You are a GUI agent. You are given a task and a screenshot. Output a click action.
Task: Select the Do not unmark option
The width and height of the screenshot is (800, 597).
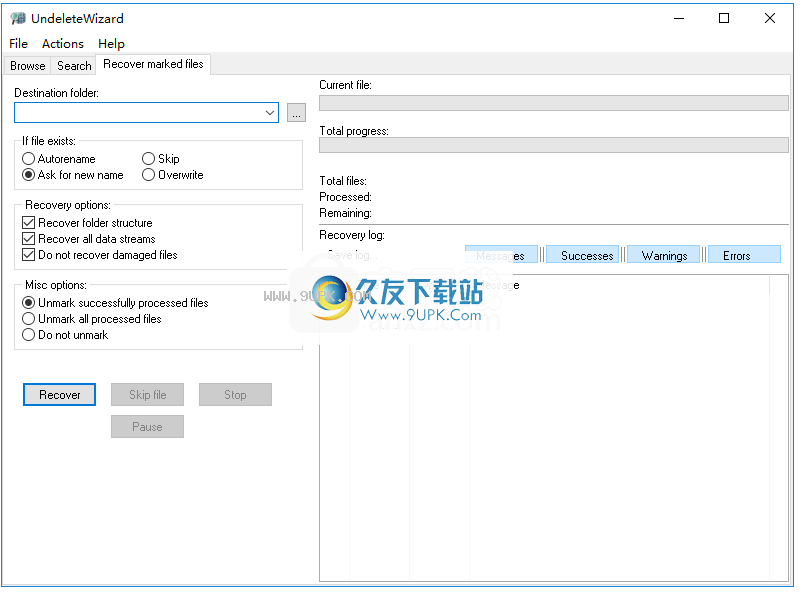click(x=66, y=335)
